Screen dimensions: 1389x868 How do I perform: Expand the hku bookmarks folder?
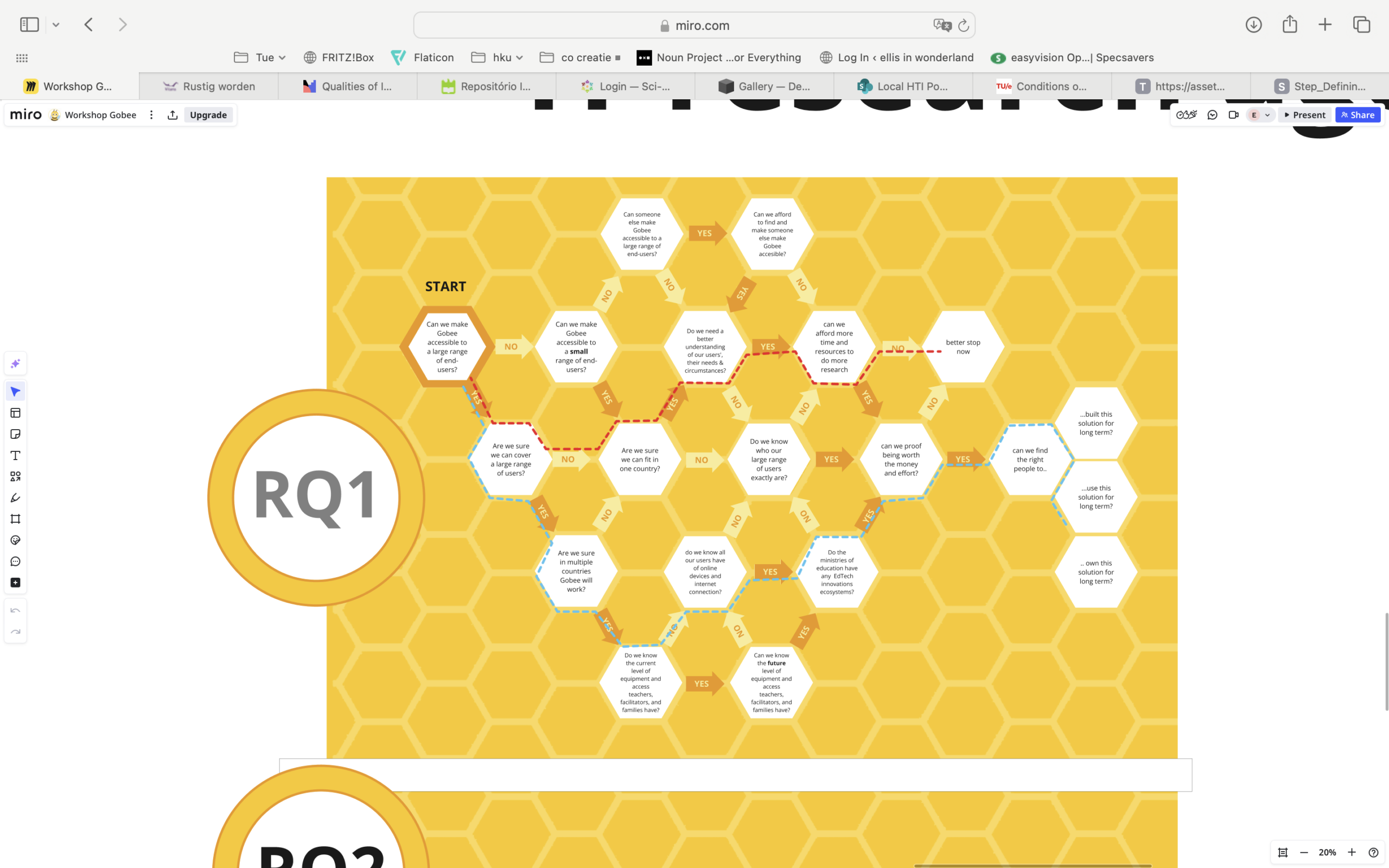pyautogui.click(x=497, y=58)
